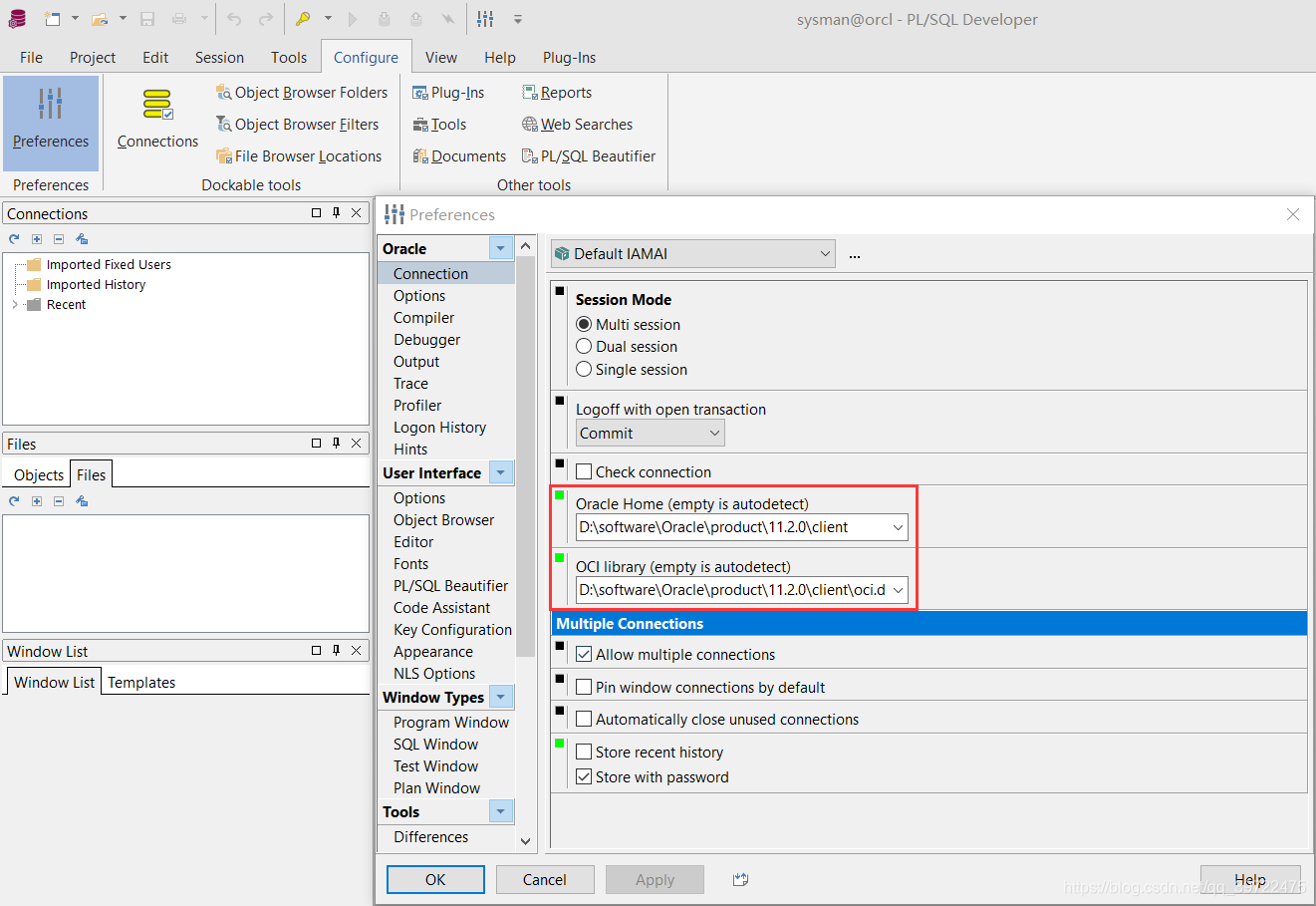Switch to the View ribbon tab

(441, 58)
